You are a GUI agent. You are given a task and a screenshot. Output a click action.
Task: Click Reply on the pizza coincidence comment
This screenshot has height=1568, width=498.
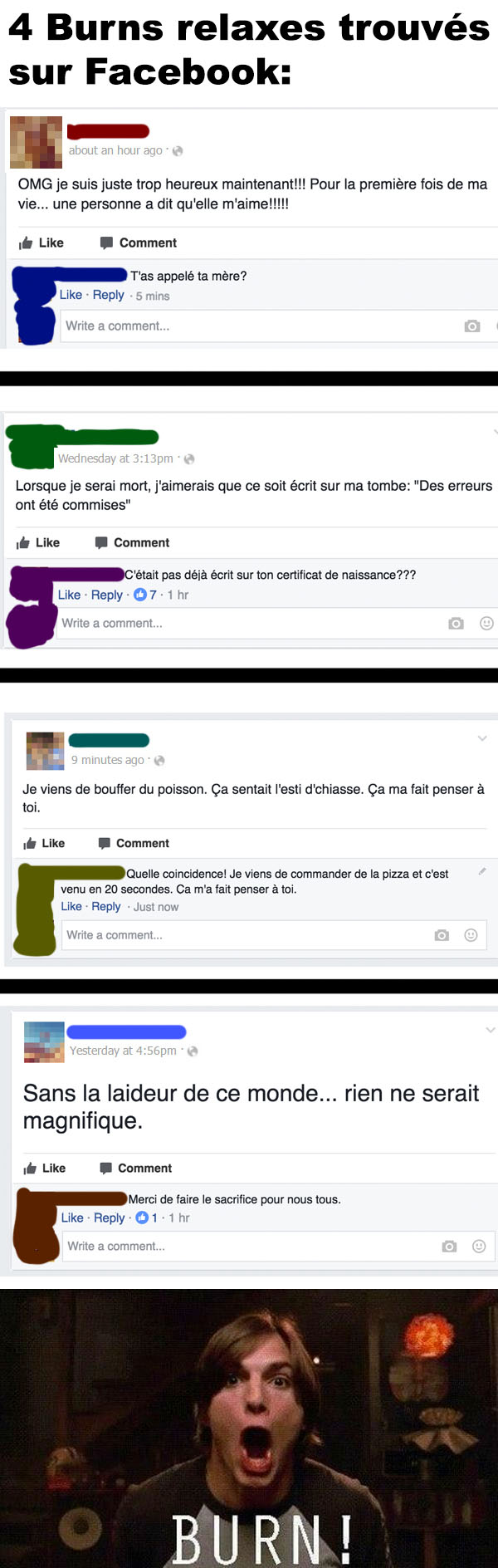pyautogui.click(x=106, y=906)
